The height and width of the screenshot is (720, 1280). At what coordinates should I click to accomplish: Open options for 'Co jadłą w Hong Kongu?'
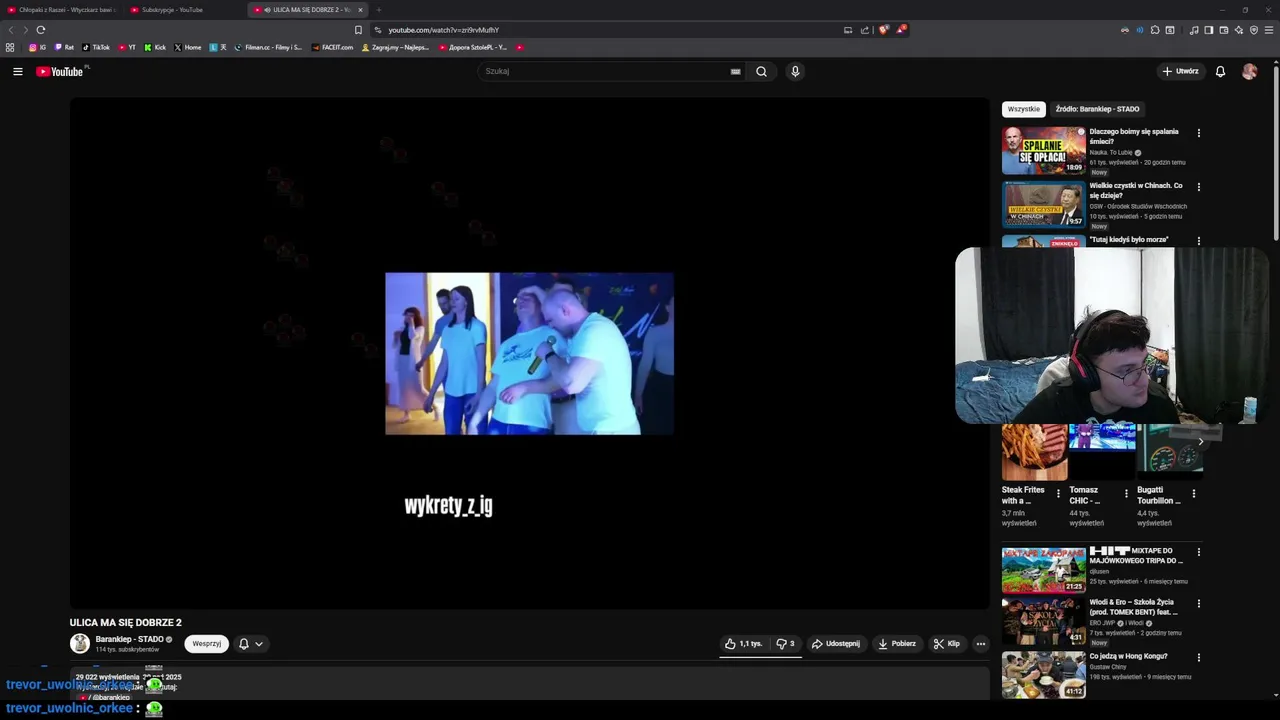(x=1198, y=657)
